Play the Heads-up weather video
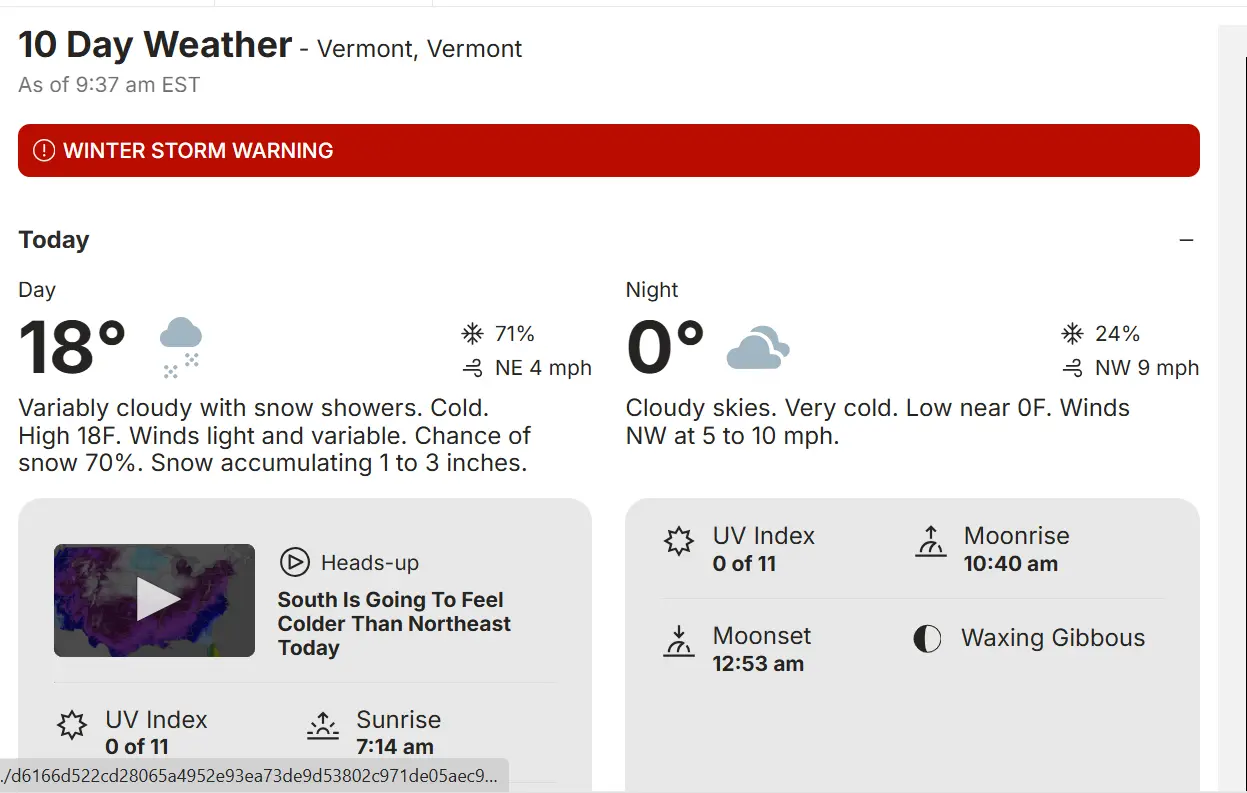The image size is (1247, 793). pos(157,600)
